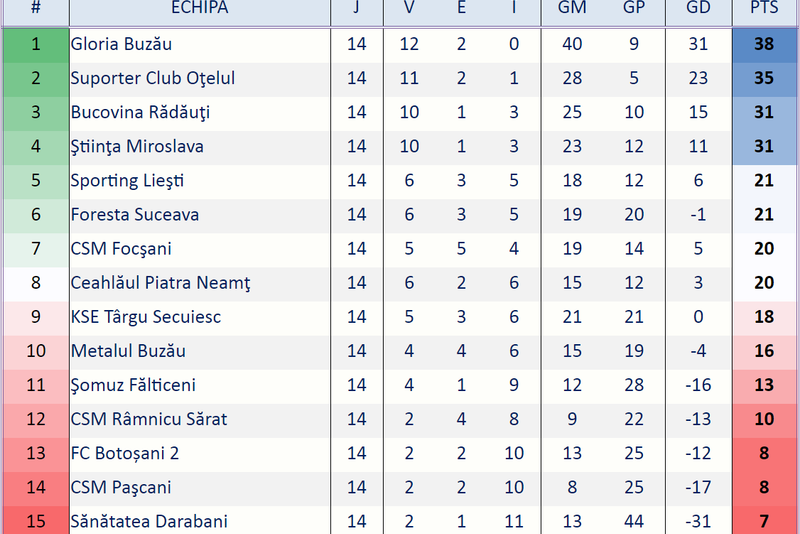Click the Foresta Suceava team name
800x534 pixels.
(135, 214)
